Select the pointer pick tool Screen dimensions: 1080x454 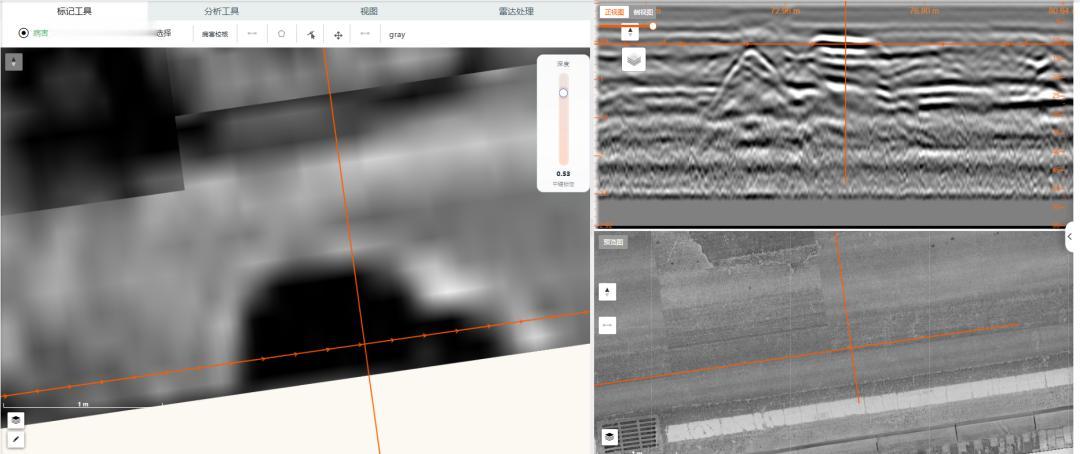311,34
